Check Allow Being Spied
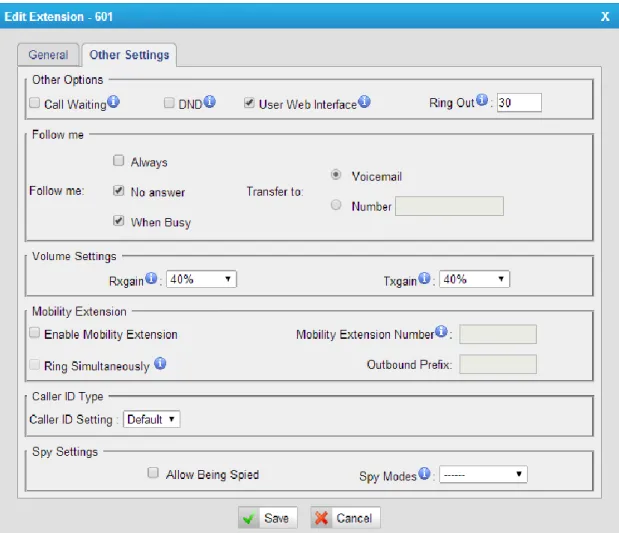Image resolution: width=619 pixels, height=533 pixels. tap(153, 473)
